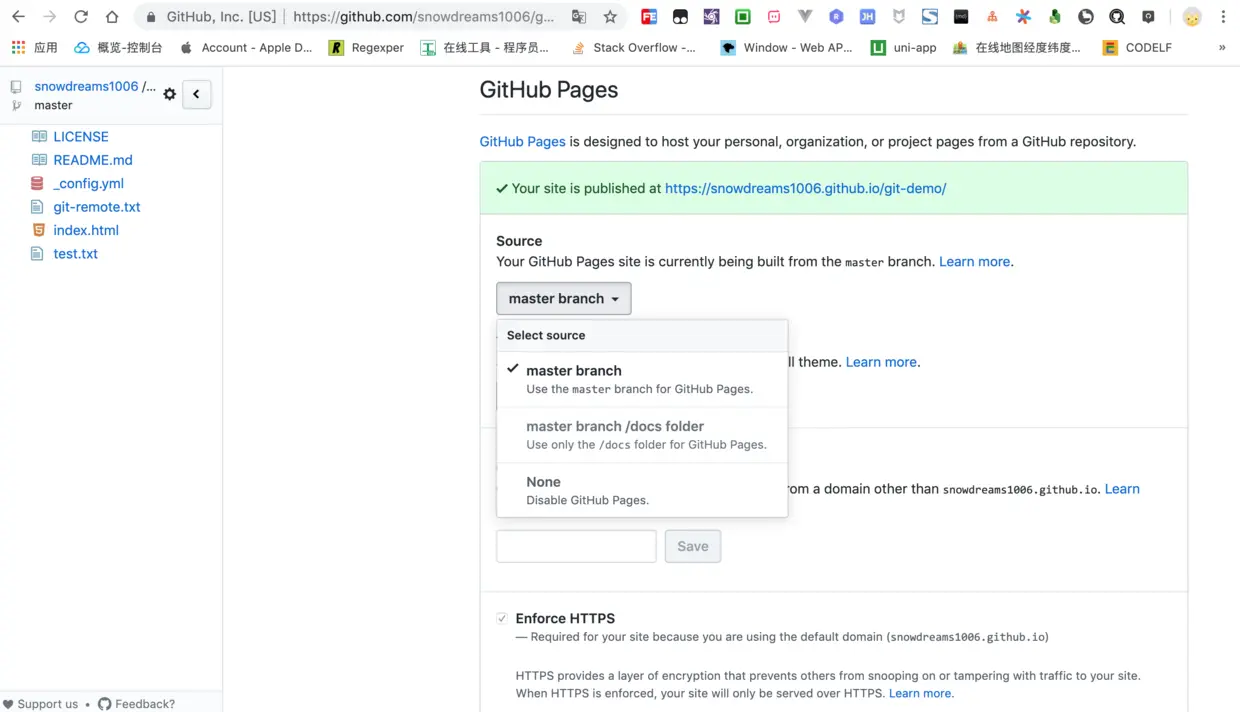This screenshot has width=1240, height=712.
Task: Click the Learn more link under Source
Action: click(973, 261)
